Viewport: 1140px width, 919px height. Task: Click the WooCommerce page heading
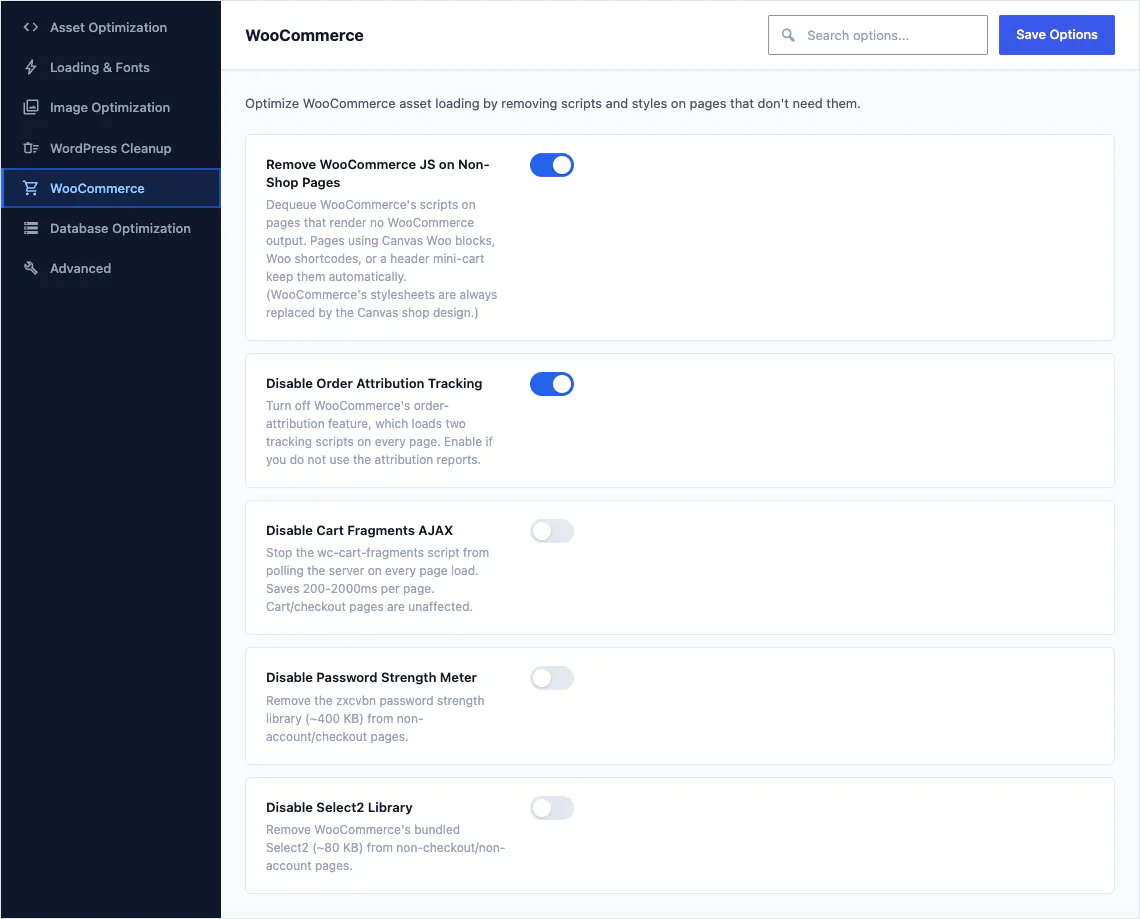[305, 35]
